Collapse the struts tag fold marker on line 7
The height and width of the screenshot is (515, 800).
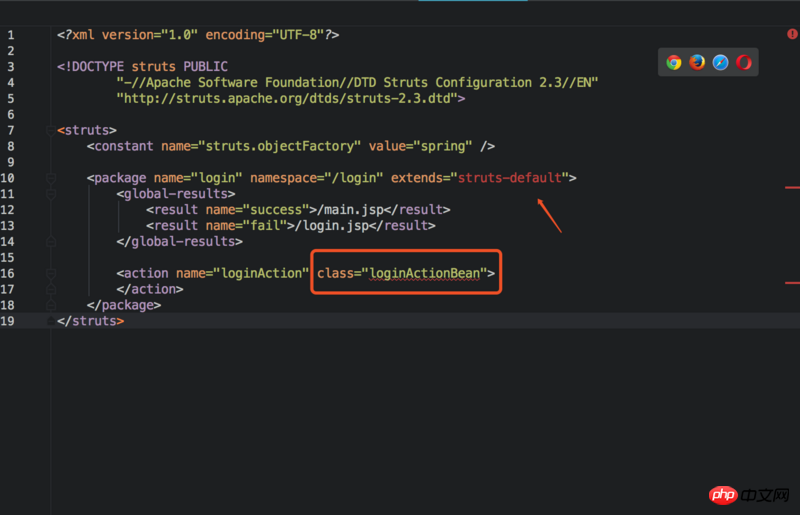click(51, 131)
